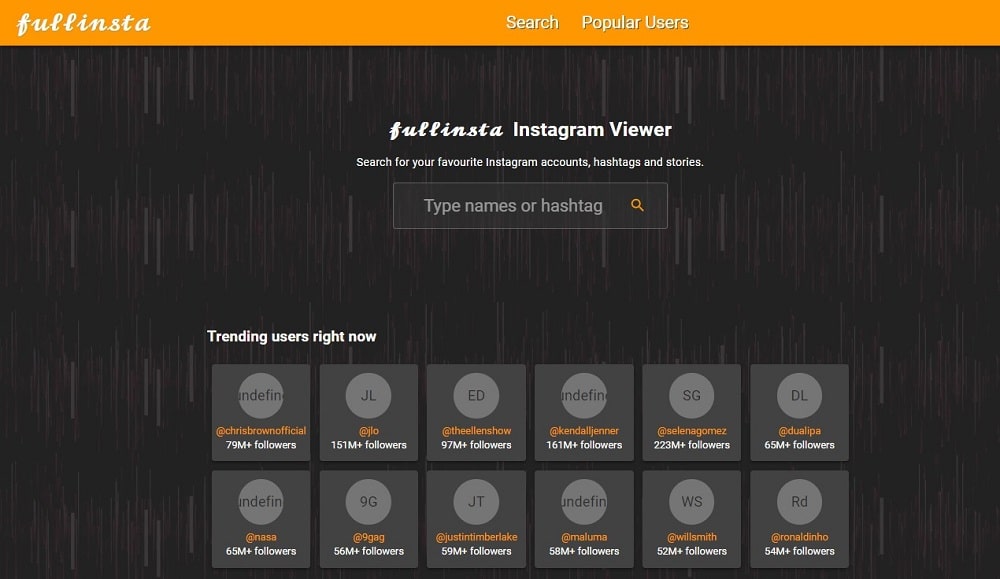Screen dimensions: 1000x579
Task: Click the fullinsta Instagram Viewer title
Action: click(x=530, y=129)
